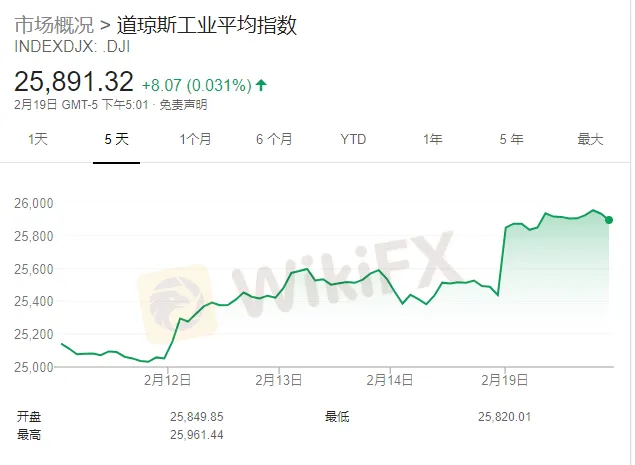Image resolution: width=635 pixels, height=465 pixels.
Task: Open the YTD chart tab
Action: click(353, 140)
